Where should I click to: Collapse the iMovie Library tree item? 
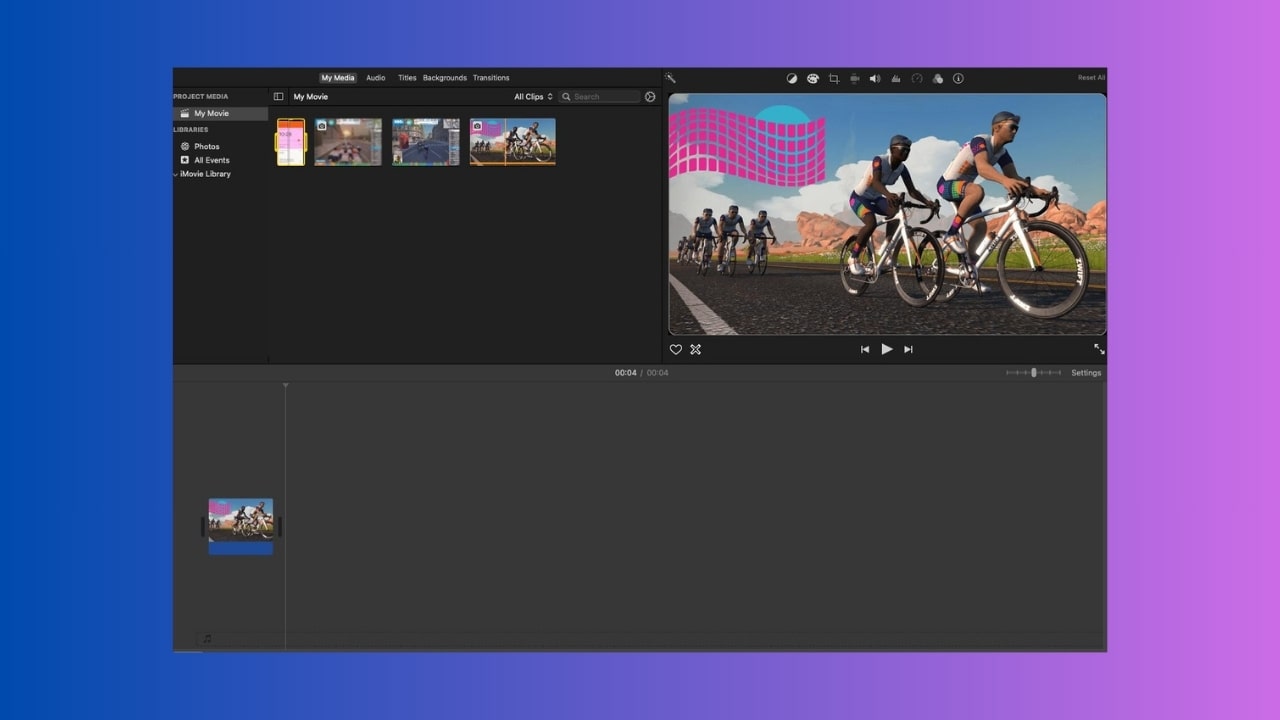coord(176,174)
